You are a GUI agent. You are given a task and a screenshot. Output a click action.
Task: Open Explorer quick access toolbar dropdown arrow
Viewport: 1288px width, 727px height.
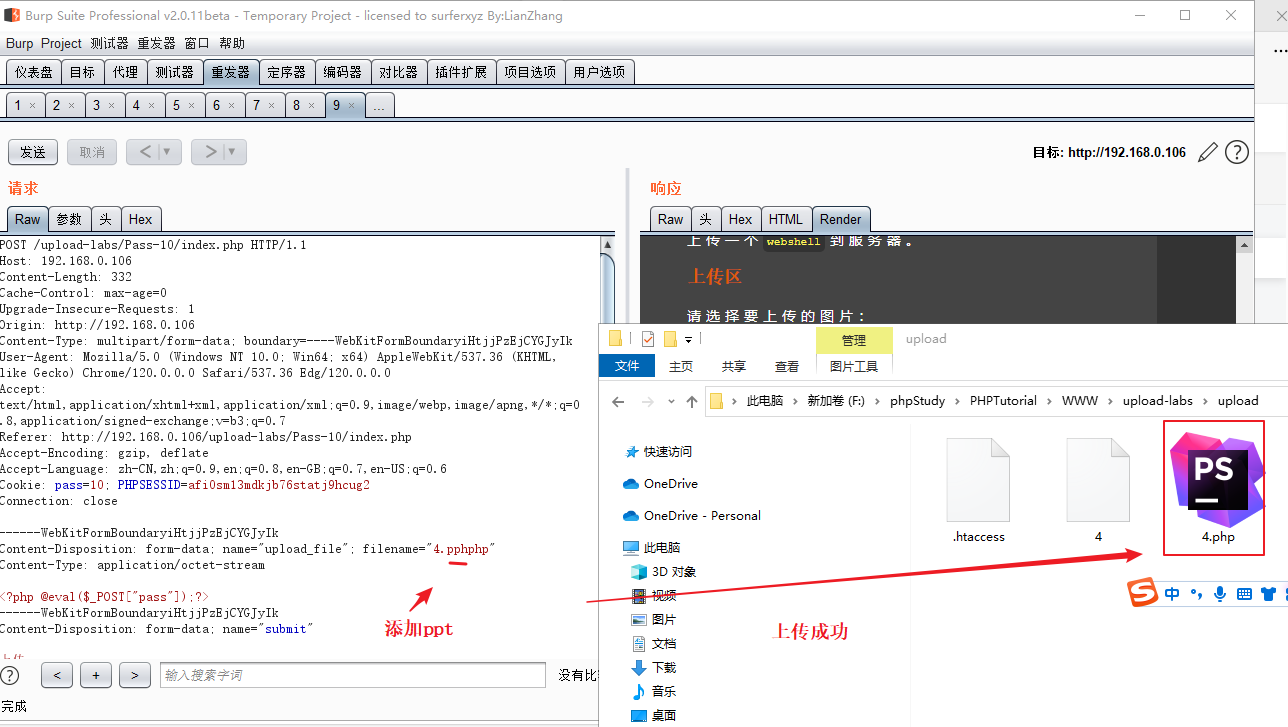(688, 340)
